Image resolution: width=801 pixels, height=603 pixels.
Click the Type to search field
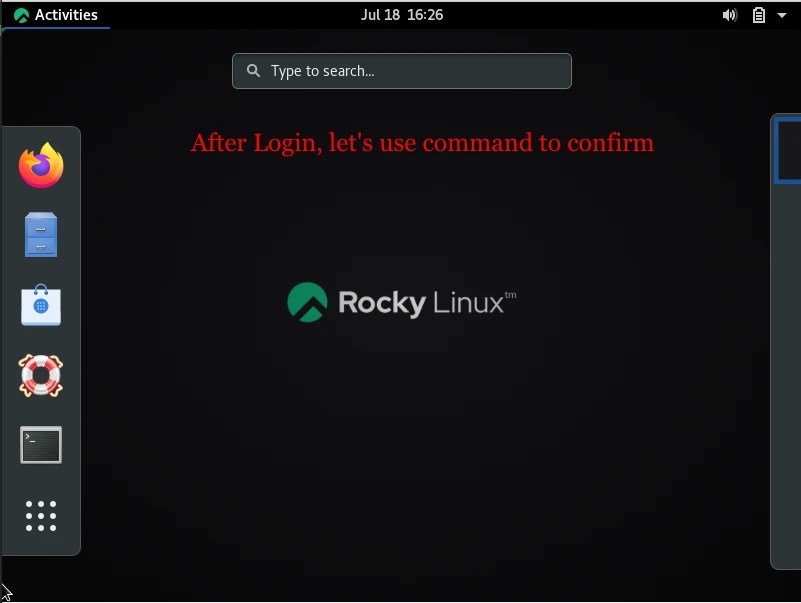402,71
